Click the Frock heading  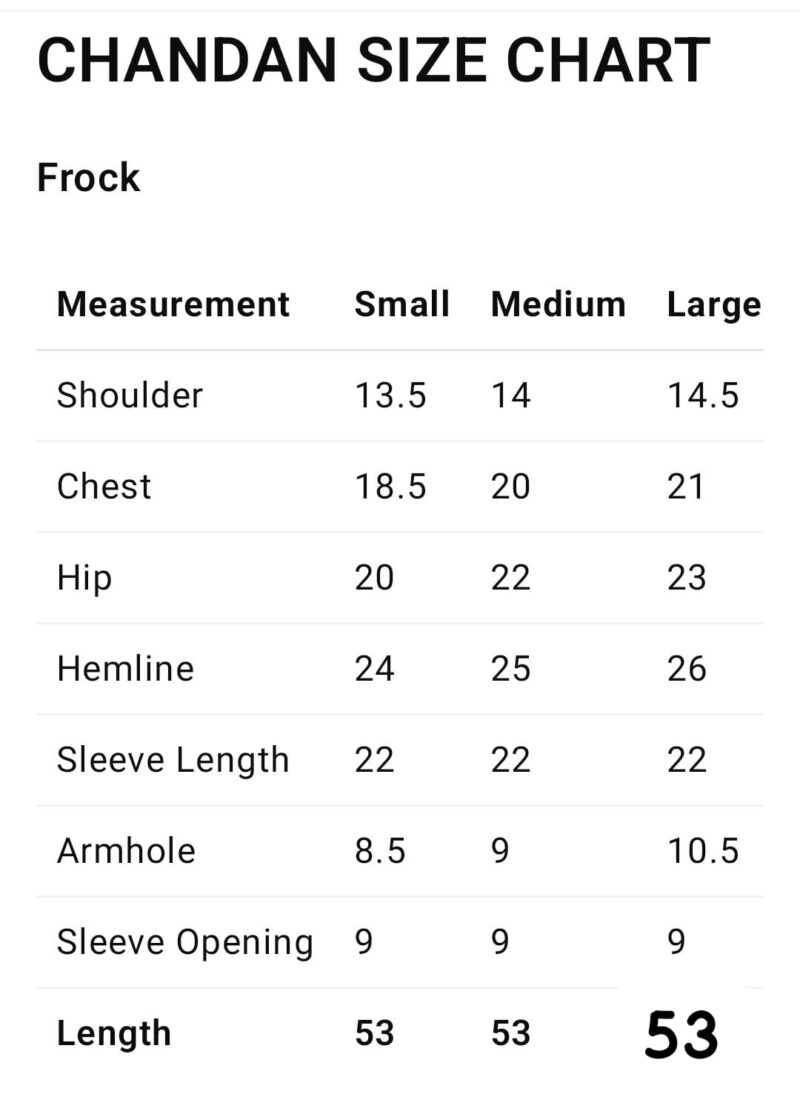point(88,178)
